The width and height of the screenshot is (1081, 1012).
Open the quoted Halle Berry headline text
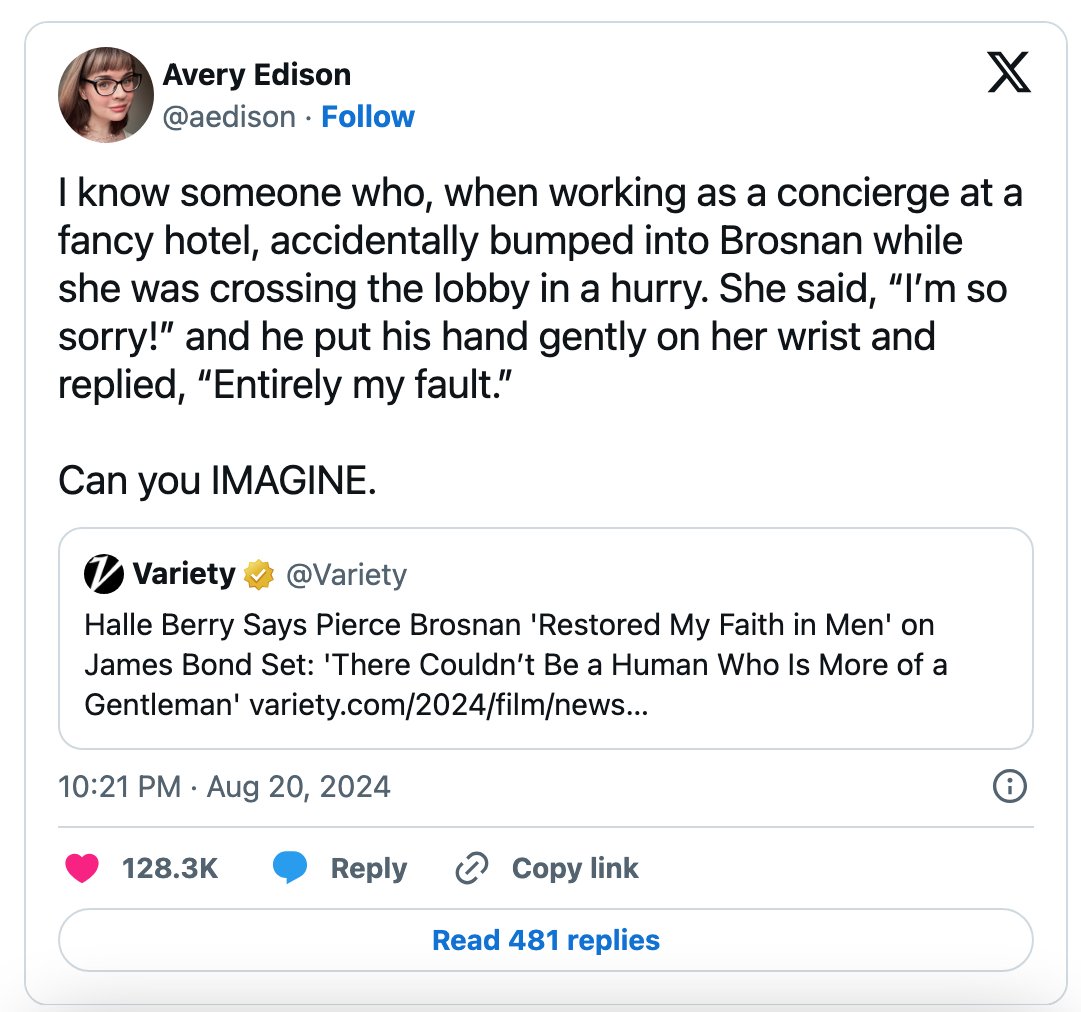(x=516, y=665)
